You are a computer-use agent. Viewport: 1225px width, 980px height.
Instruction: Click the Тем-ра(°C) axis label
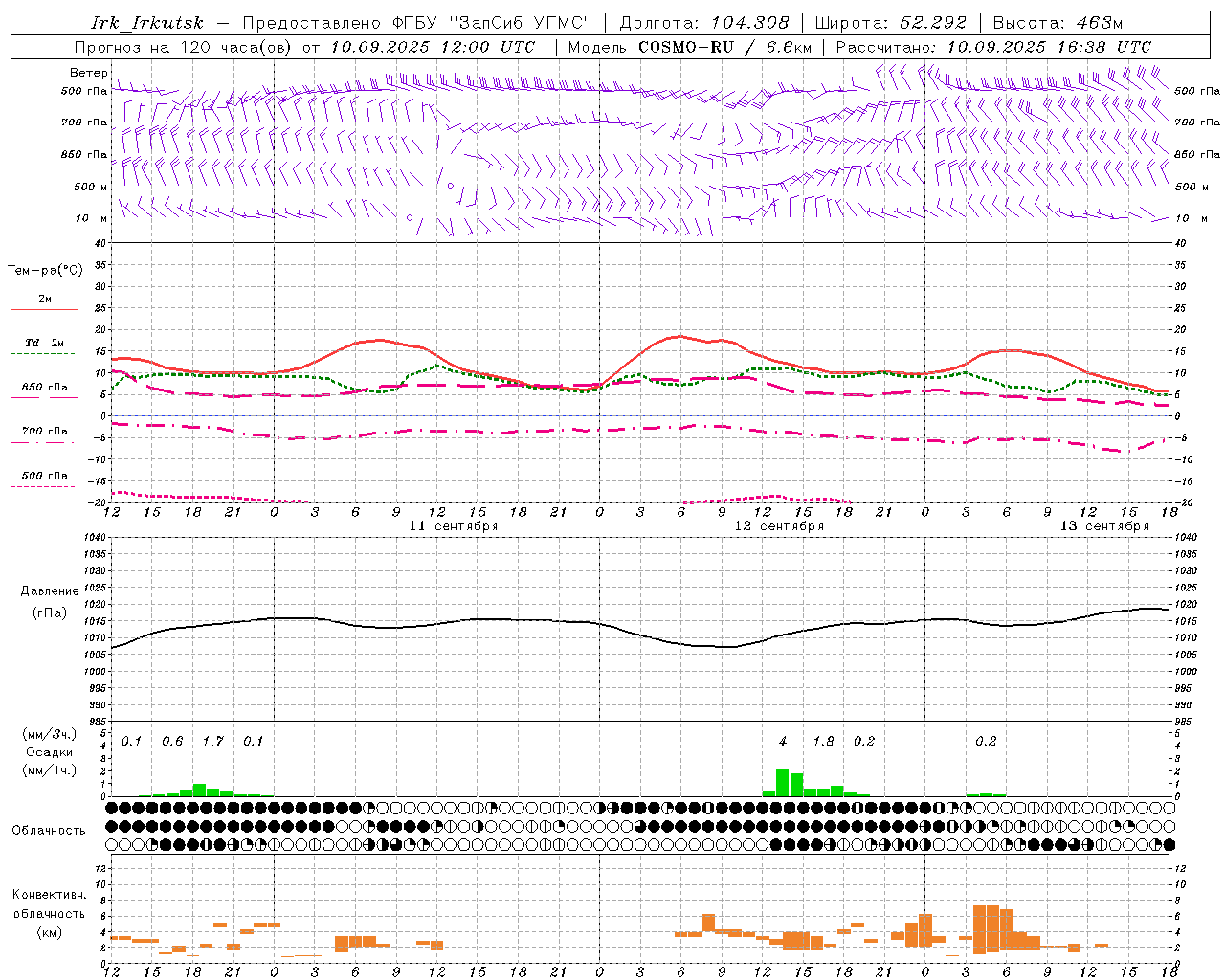point(45,271)
